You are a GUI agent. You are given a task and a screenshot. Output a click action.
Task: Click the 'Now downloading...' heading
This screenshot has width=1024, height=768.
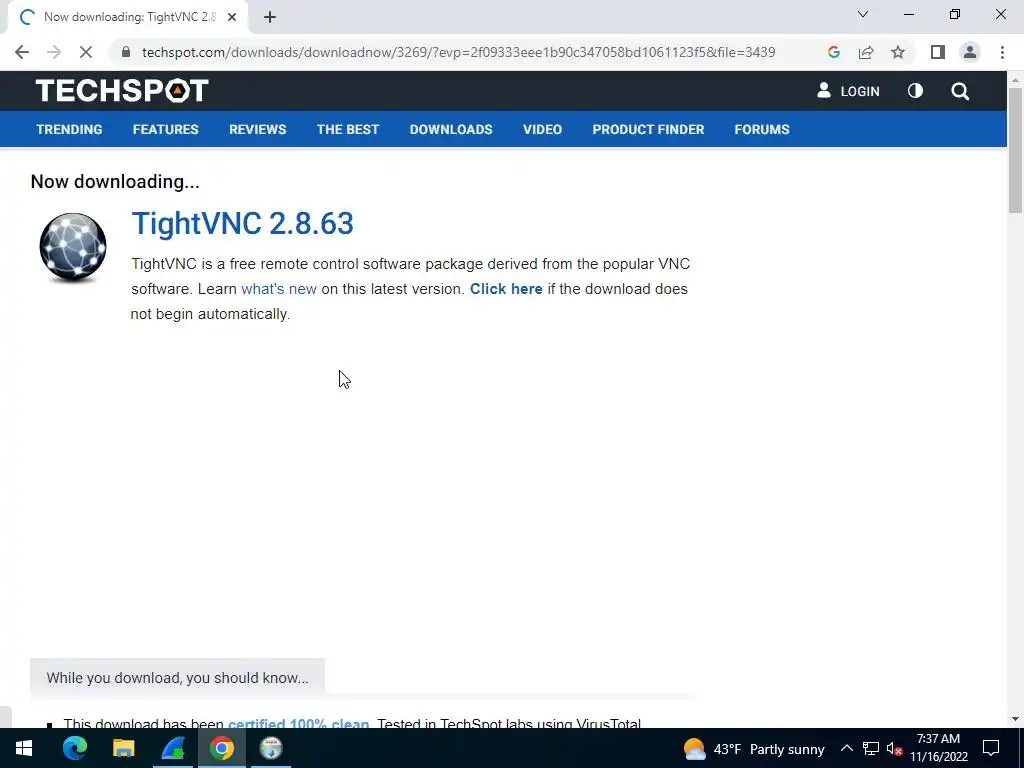coord(115,182)
